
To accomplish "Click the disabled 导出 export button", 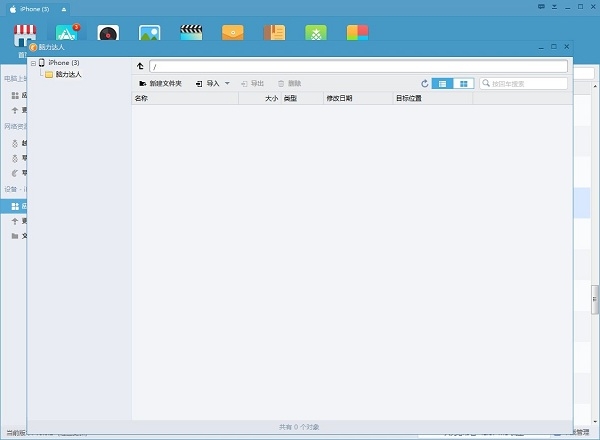I will (x=253, y=83).
